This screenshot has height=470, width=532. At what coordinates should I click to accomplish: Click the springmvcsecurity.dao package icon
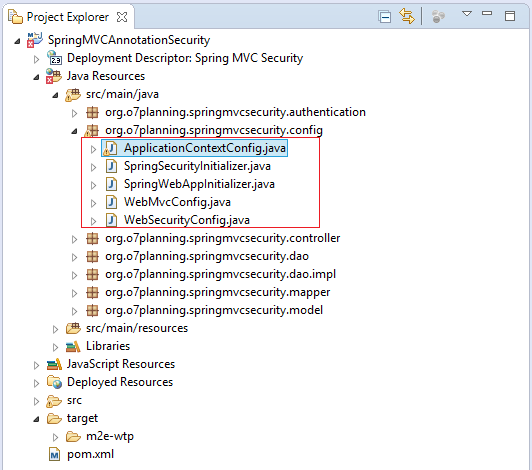click(92, 257)
